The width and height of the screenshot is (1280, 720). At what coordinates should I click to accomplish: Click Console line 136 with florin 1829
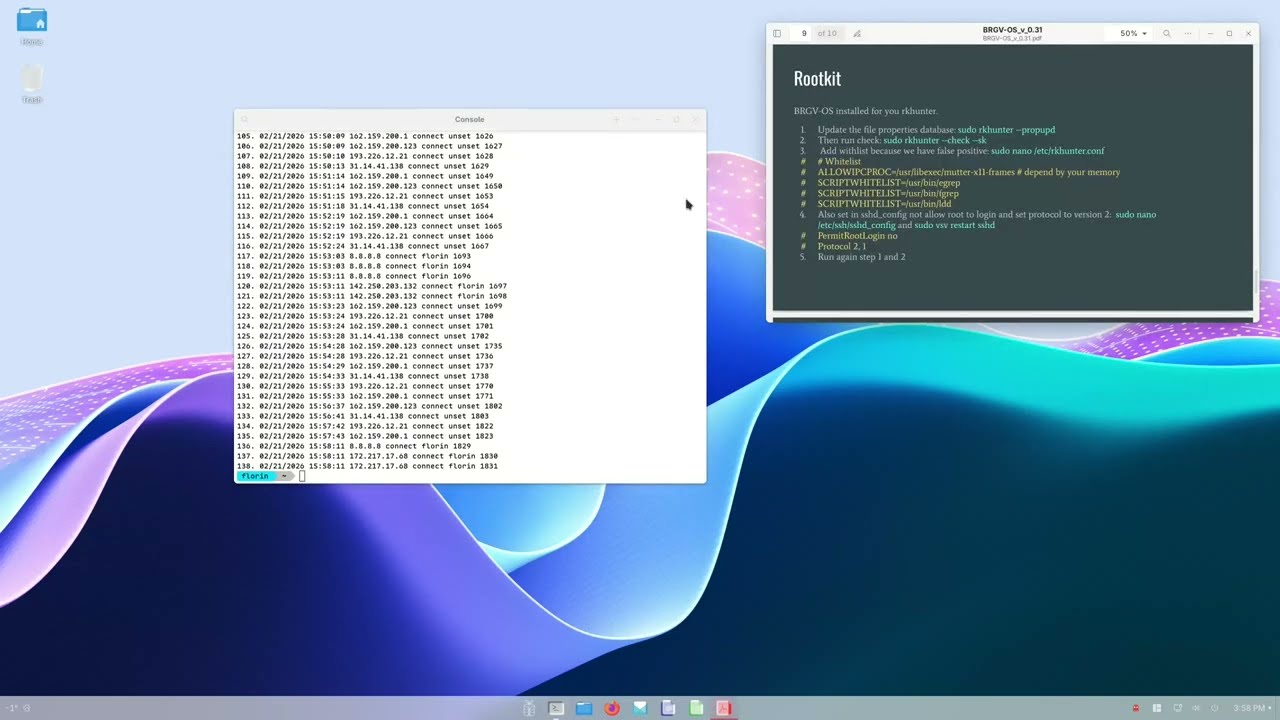354,446
